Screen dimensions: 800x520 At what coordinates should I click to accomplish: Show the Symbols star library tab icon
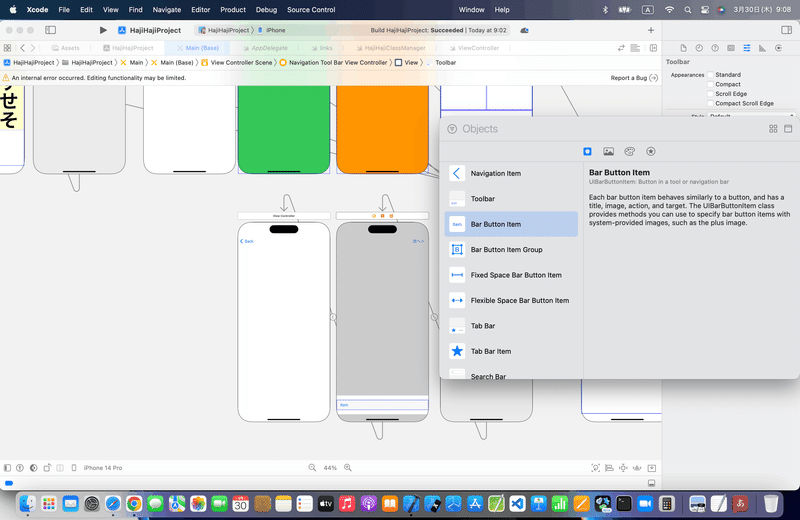(651, 152)
